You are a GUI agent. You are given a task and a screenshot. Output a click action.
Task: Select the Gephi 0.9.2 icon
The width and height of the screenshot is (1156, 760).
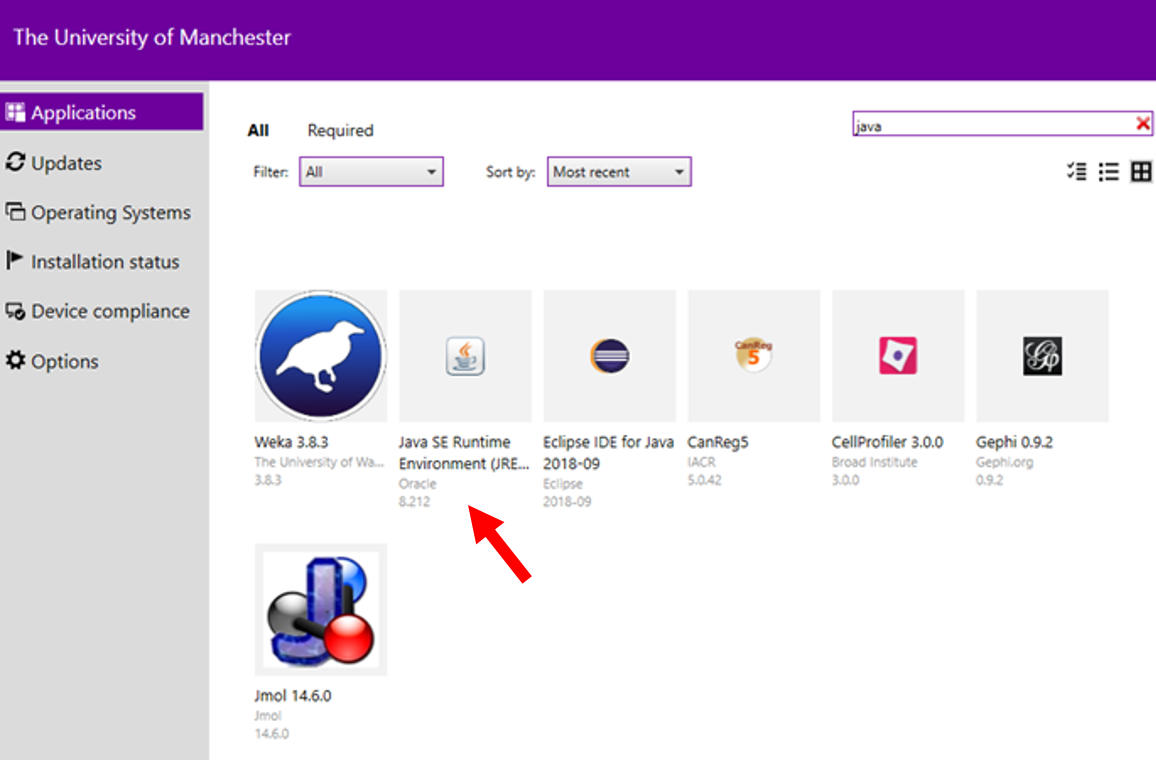1041,356
